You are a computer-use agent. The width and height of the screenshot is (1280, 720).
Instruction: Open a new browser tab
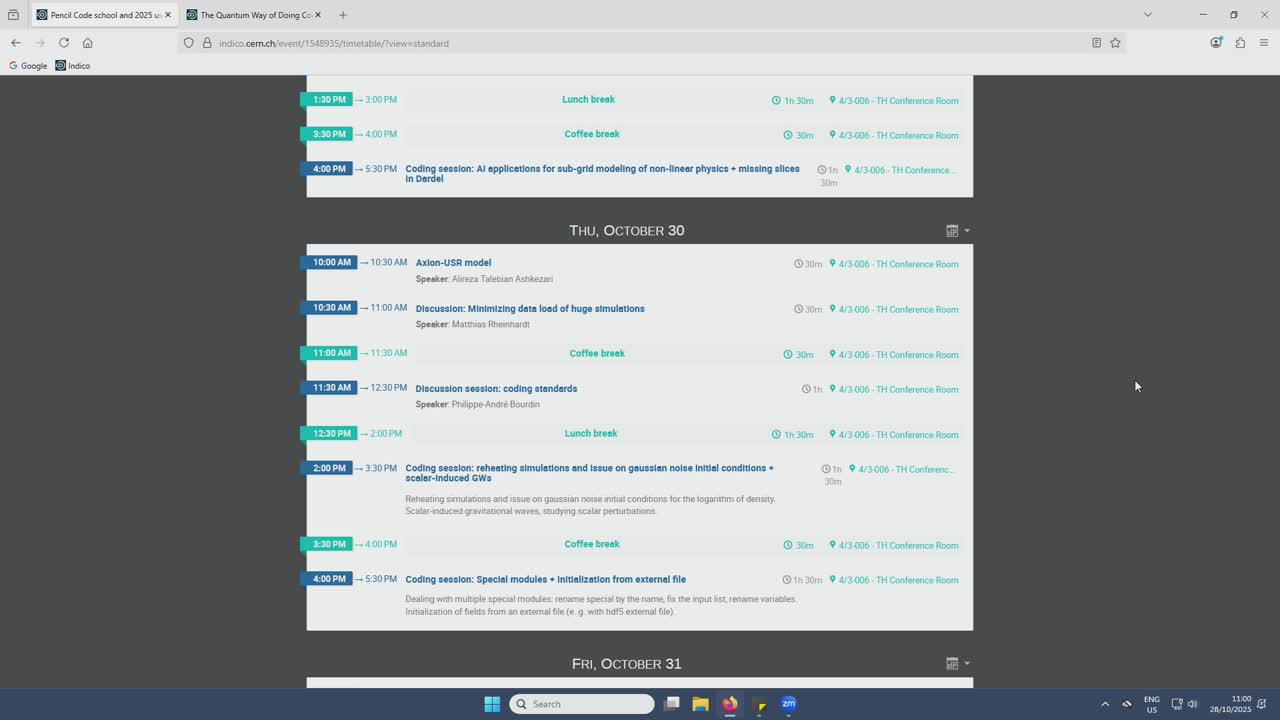(343, 15)
